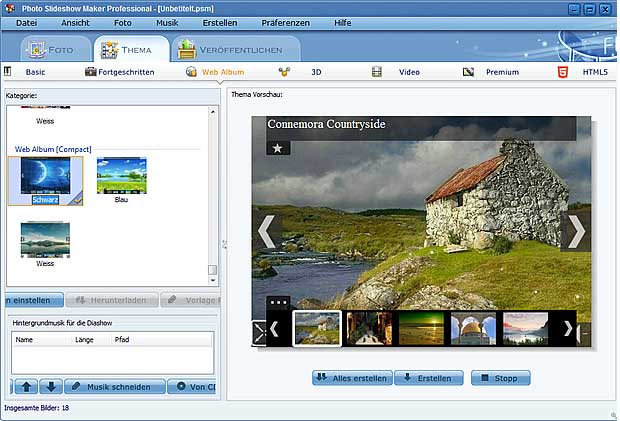Open the Erstellen menu

coord(220,23)
